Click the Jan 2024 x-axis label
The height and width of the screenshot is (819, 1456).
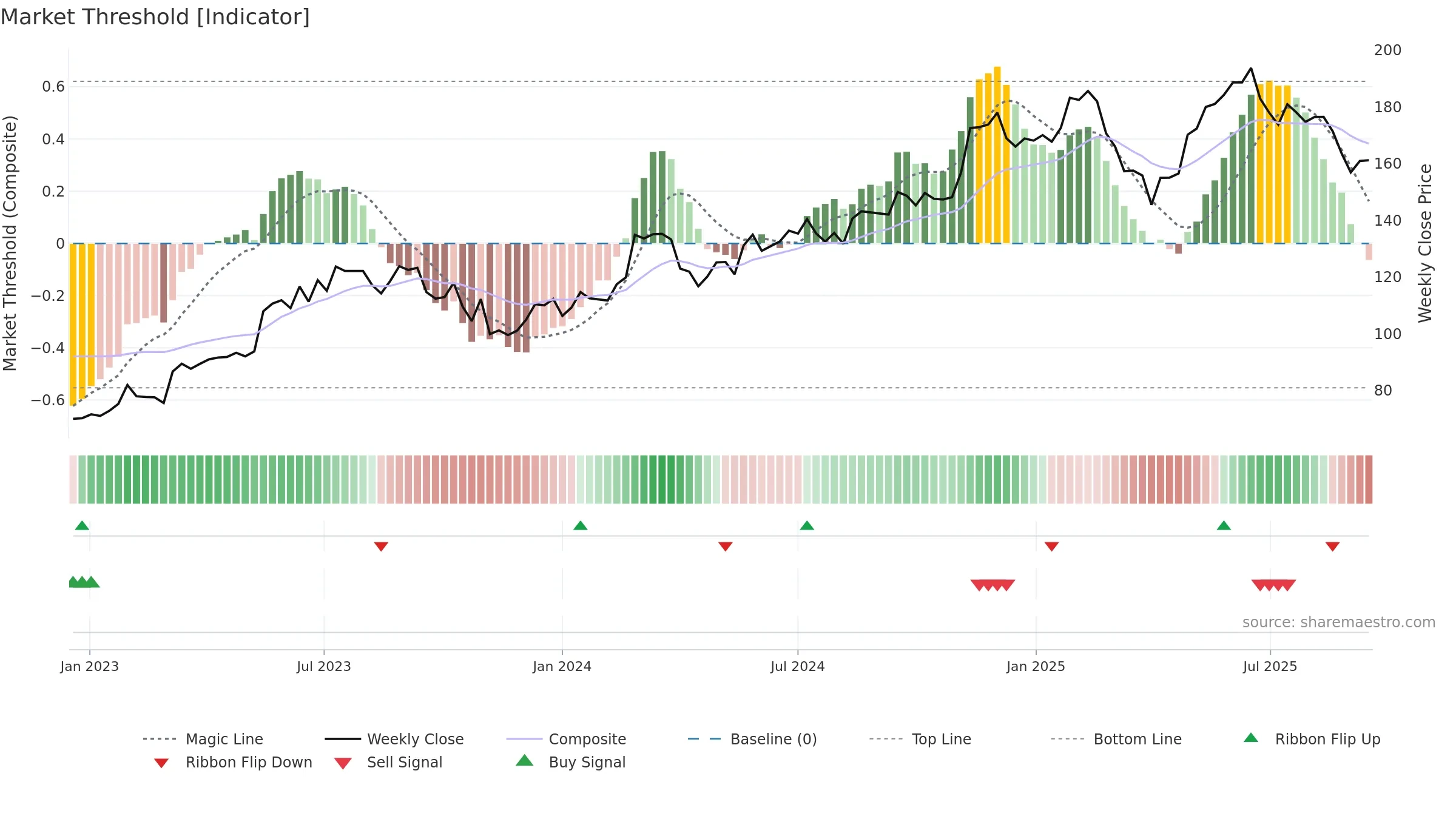(562, 666)
